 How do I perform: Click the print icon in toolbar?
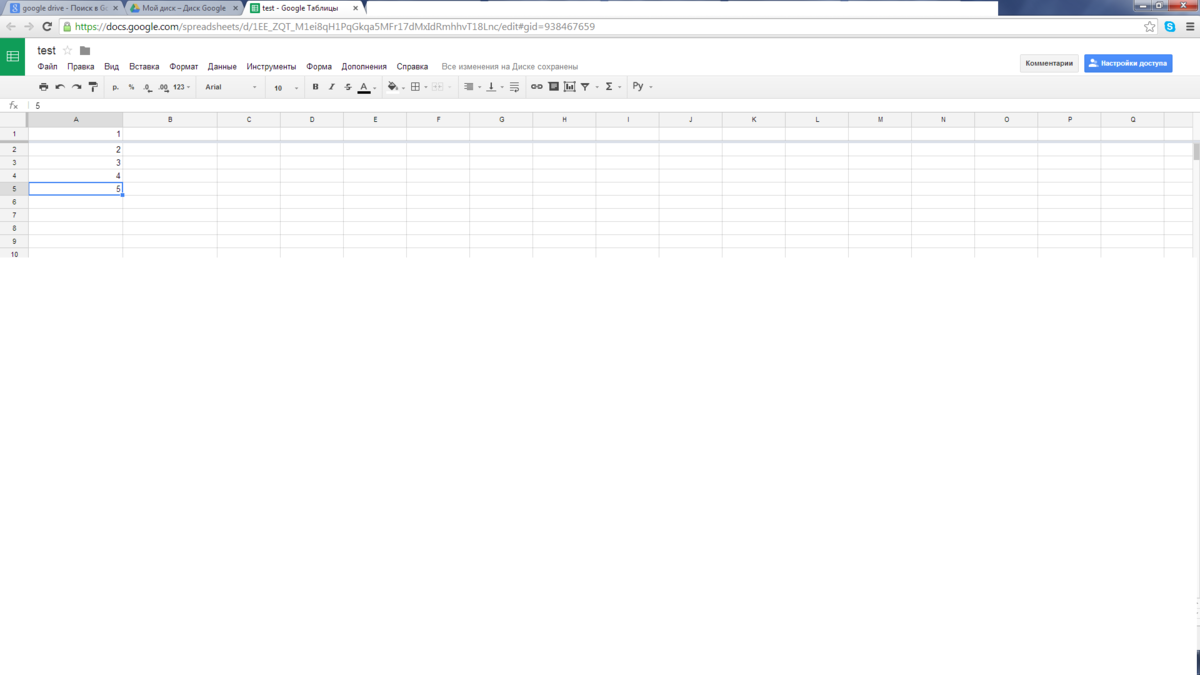43,87
